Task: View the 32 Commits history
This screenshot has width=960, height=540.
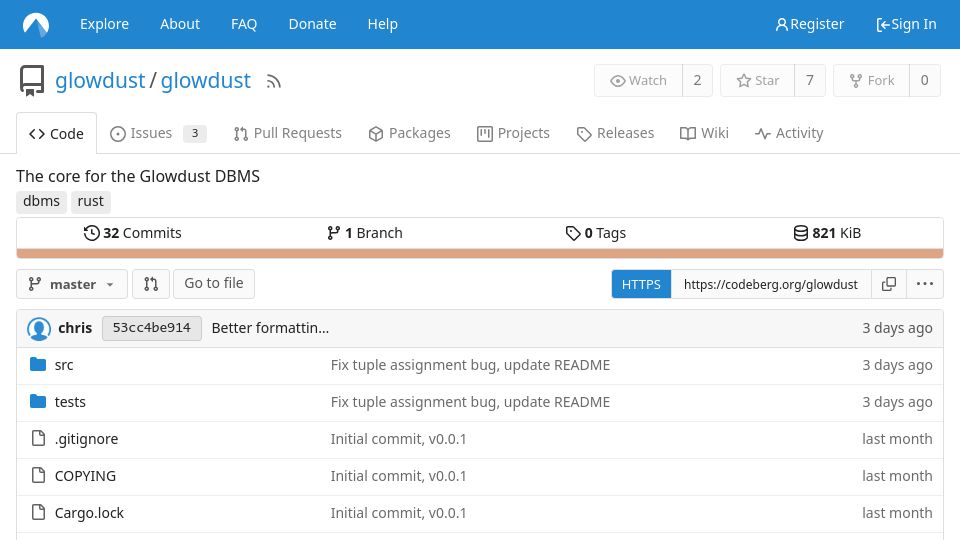Action: click(x=133, y=233)
